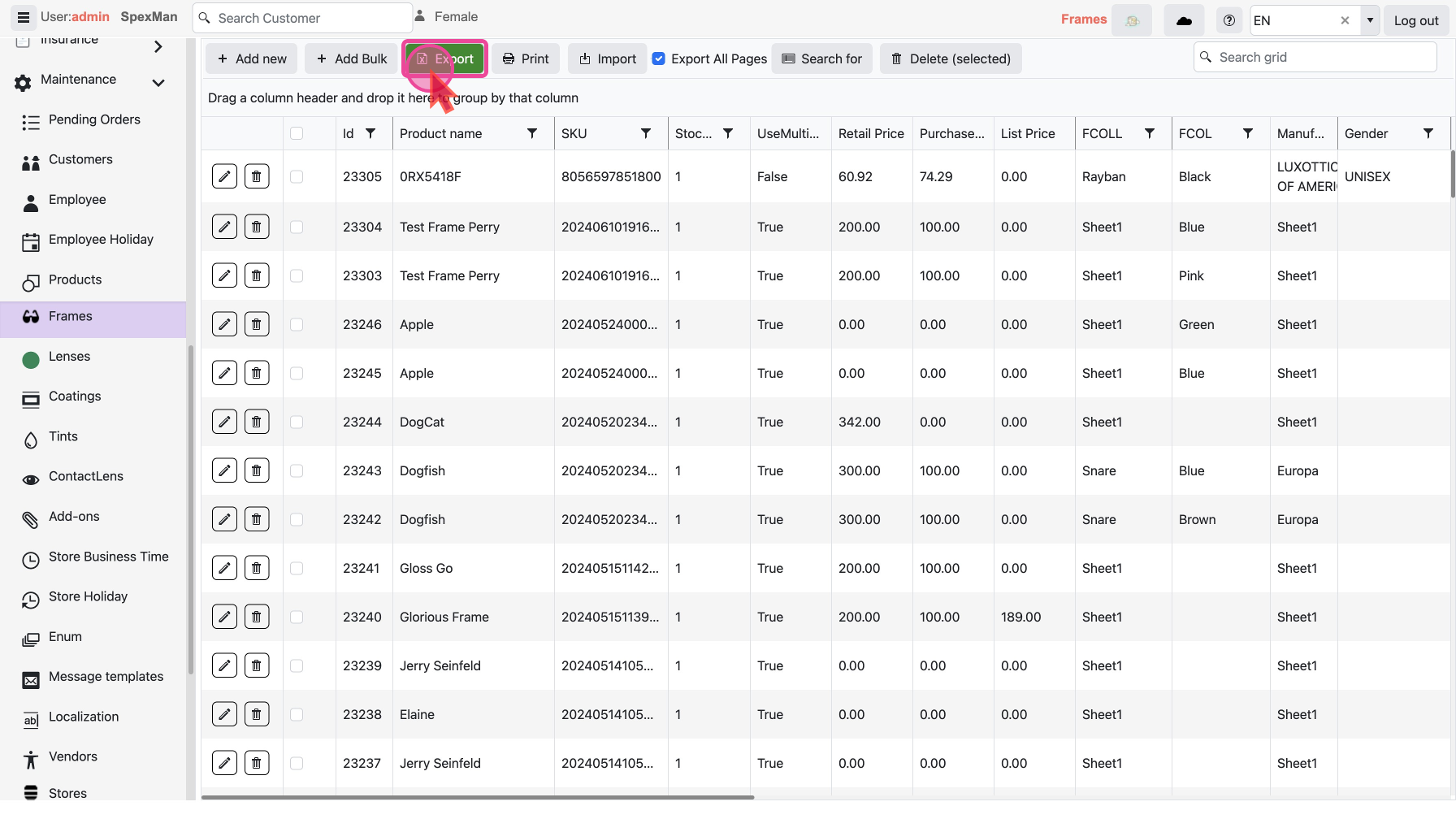The image size is (1456, 819).
Task: Open Lenses in the sidebar
Action: pyautogui.click(x=69, y=357)
